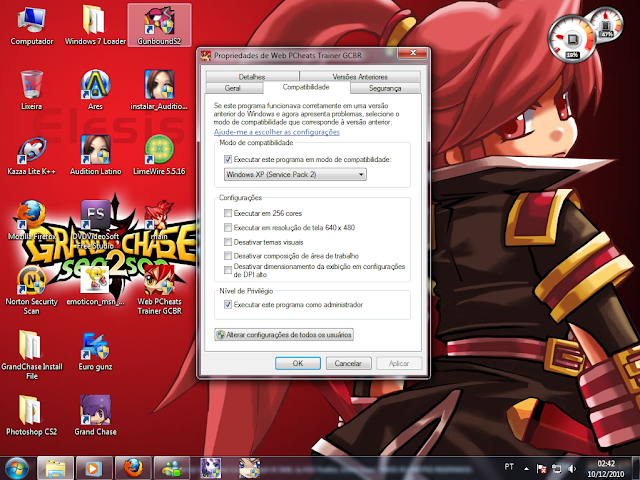Open the Audition Latino shortcut
Screen dimensions: 640x480
[x=95, y=155]
